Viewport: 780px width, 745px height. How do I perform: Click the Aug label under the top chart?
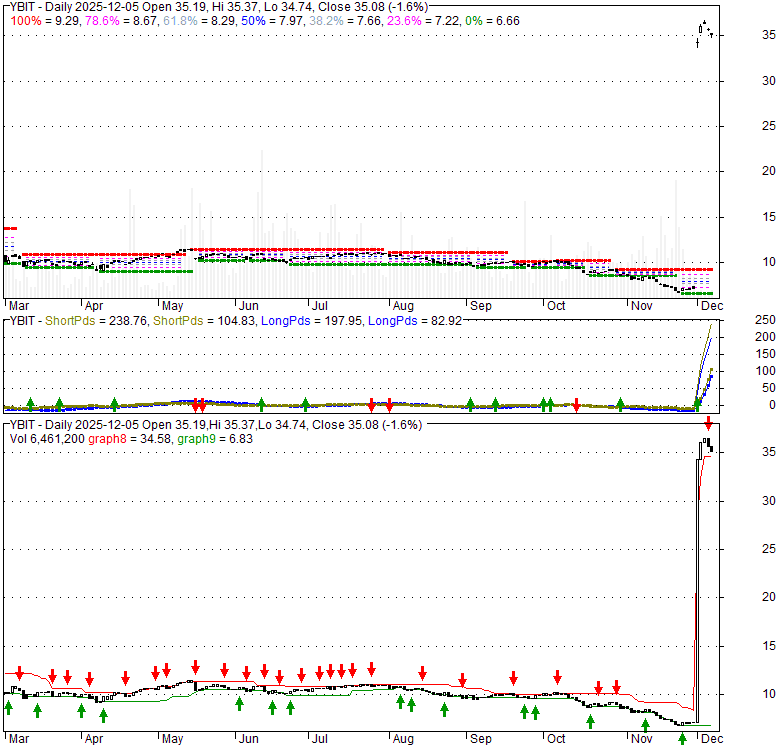pos(403,306)
